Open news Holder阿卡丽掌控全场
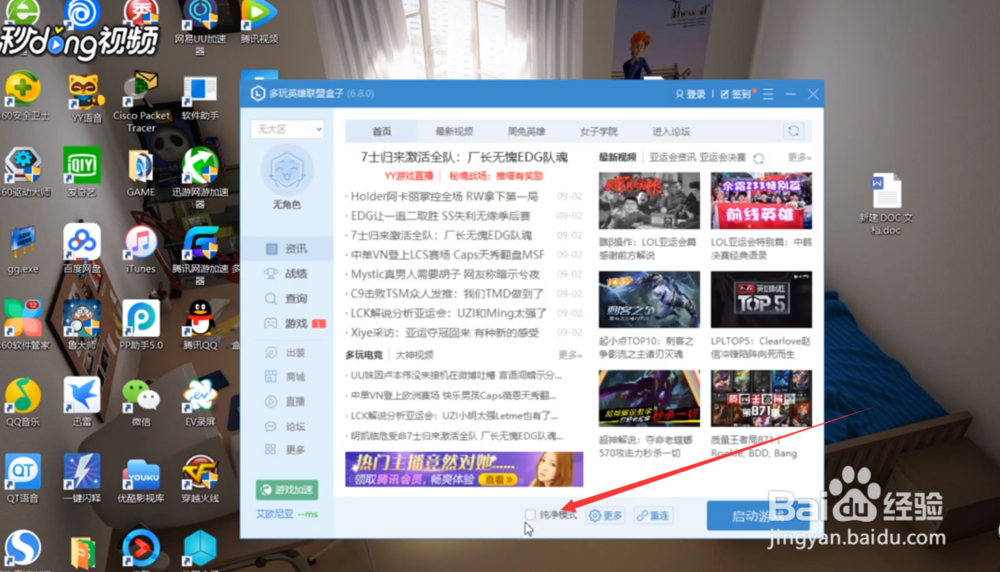Screen dimensions: 1000x572 444,196
